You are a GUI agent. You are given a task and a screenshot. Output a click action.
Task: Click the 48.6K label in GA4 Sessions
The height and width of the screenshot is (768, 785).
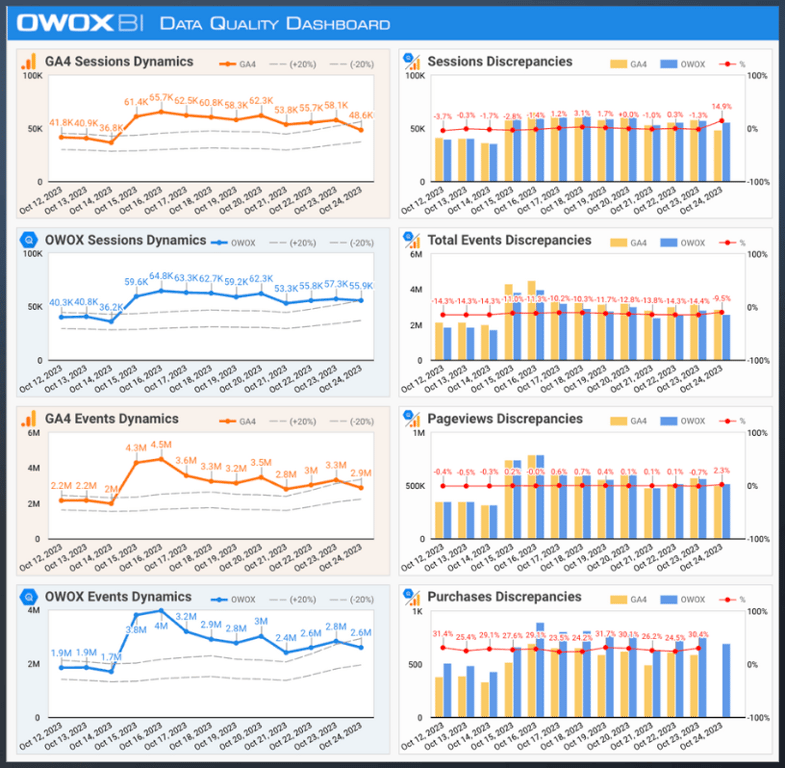point(361,116)
